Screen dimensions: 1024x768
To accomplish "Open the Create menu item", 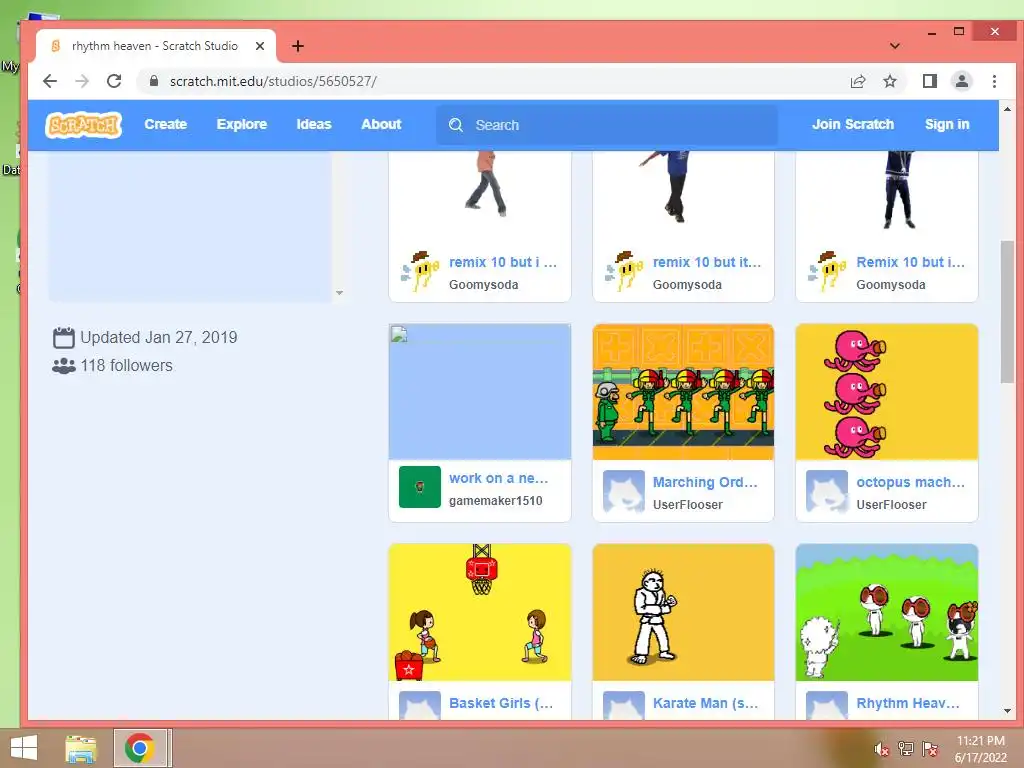I will tap(166, 124).
